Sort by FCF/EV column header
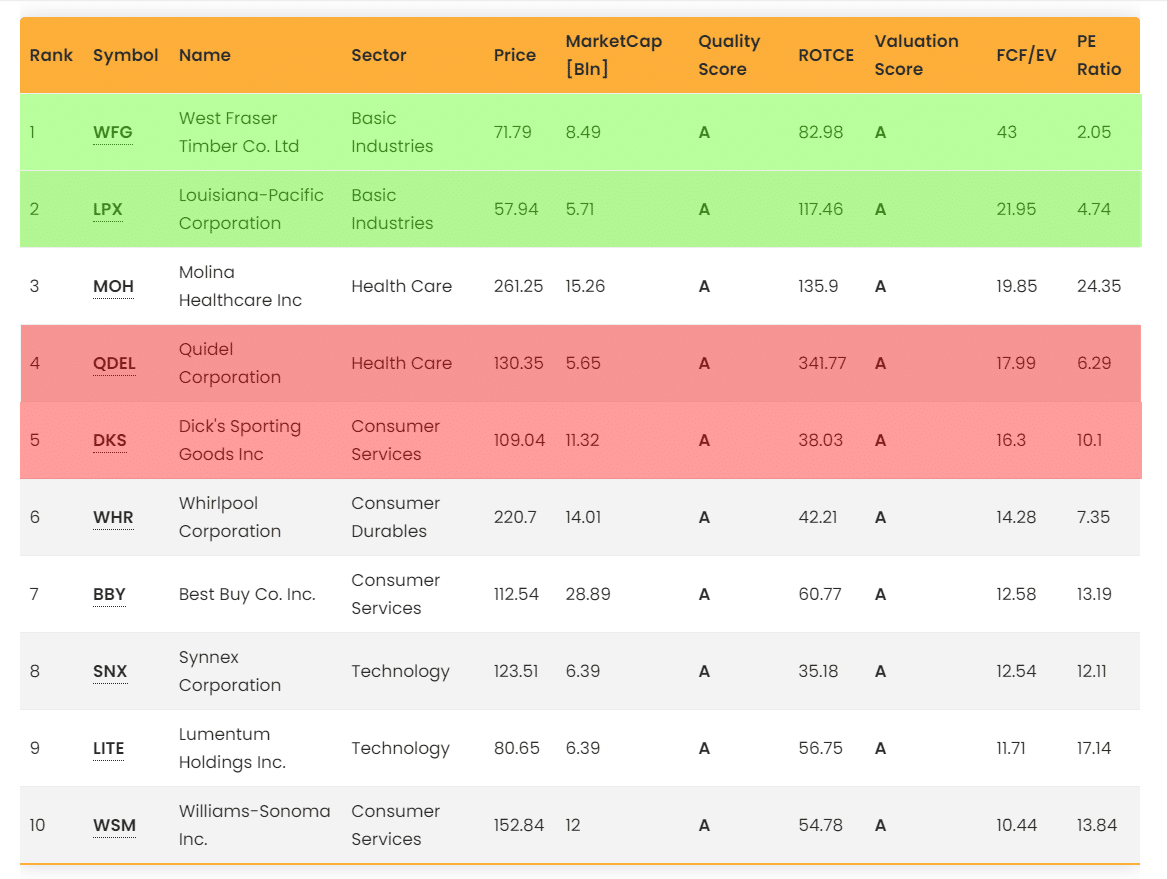 point(1026,55)
